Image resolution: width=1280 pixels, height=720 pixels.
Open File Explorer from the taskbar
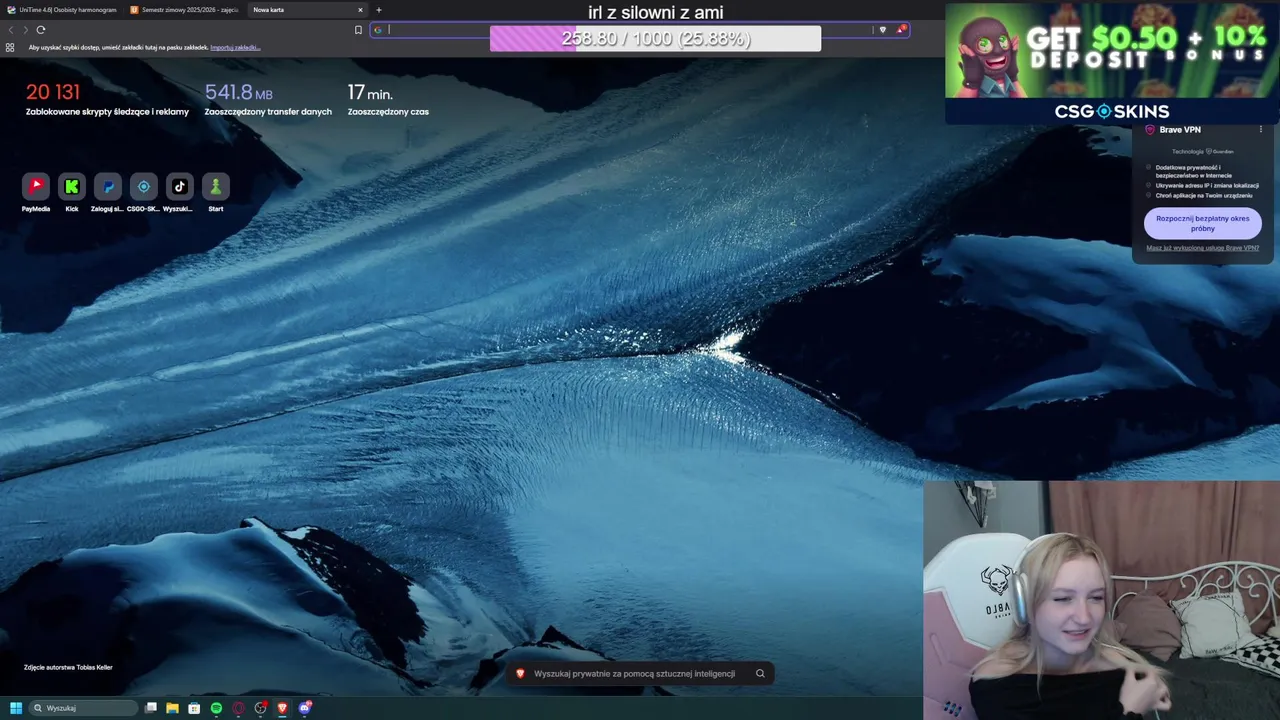click(173, 708)
